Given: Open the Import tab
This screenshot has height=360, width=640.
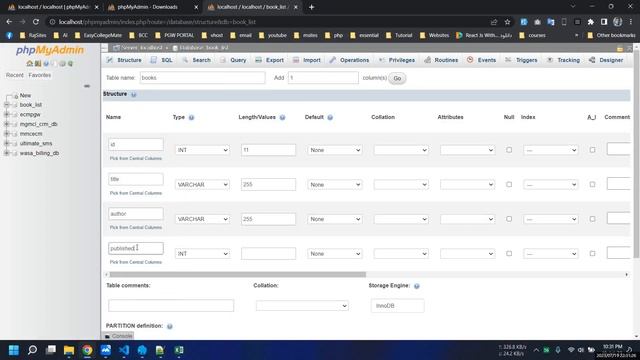Looking at the screenshot, I should pos(307,60).
